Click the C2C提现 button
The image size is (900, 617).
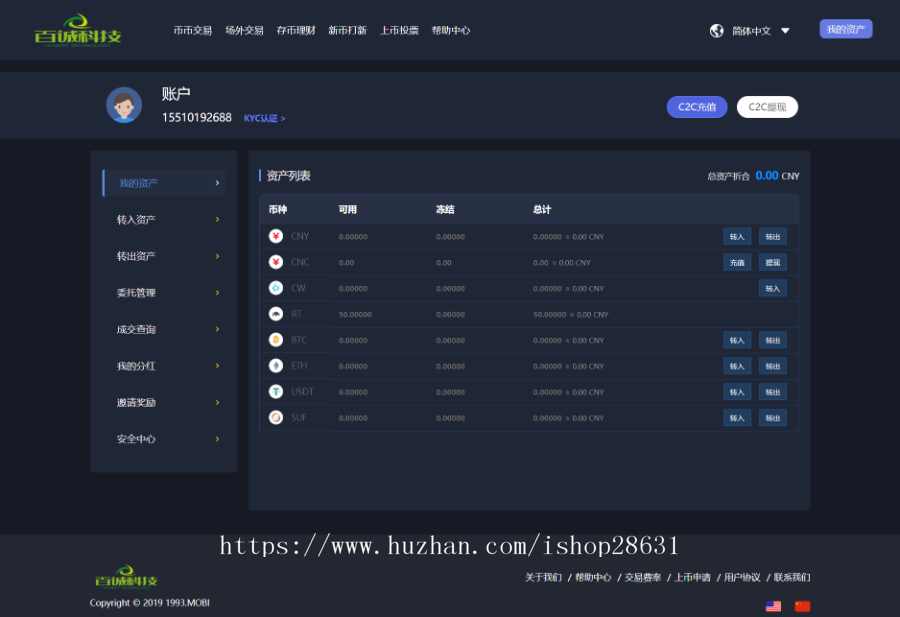coord(767,107)
